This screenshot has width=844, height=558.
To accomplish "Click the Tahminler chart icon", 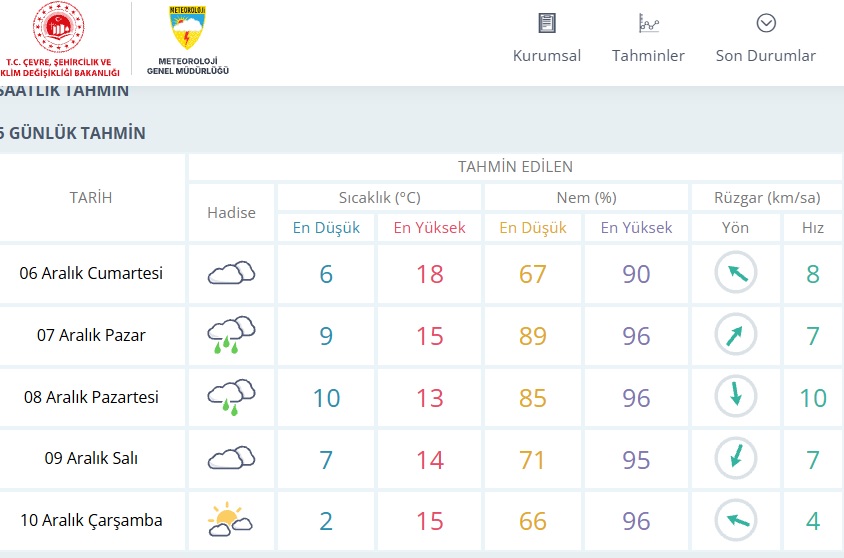I will click(x=648, y=23).
